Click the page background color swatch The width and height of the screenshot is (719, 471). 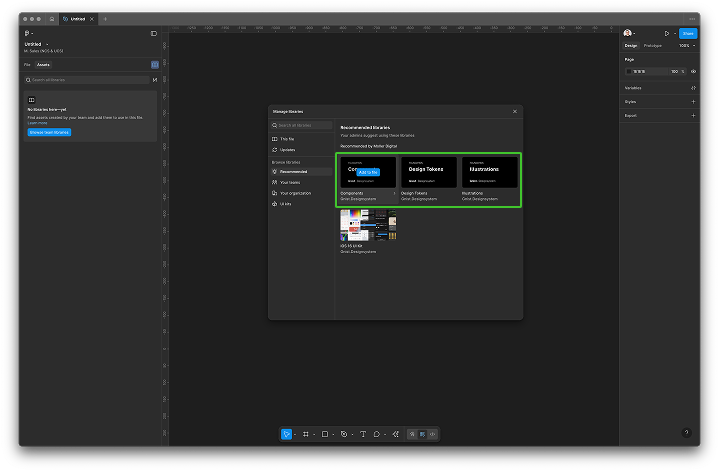[x=630, y=71]
